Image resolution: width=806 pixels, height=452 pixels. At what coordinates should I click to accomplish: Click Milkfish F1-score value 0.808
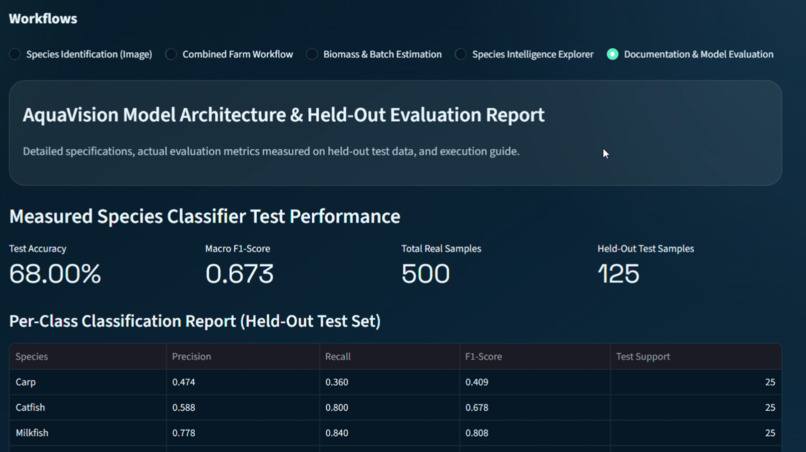point(477,432)
